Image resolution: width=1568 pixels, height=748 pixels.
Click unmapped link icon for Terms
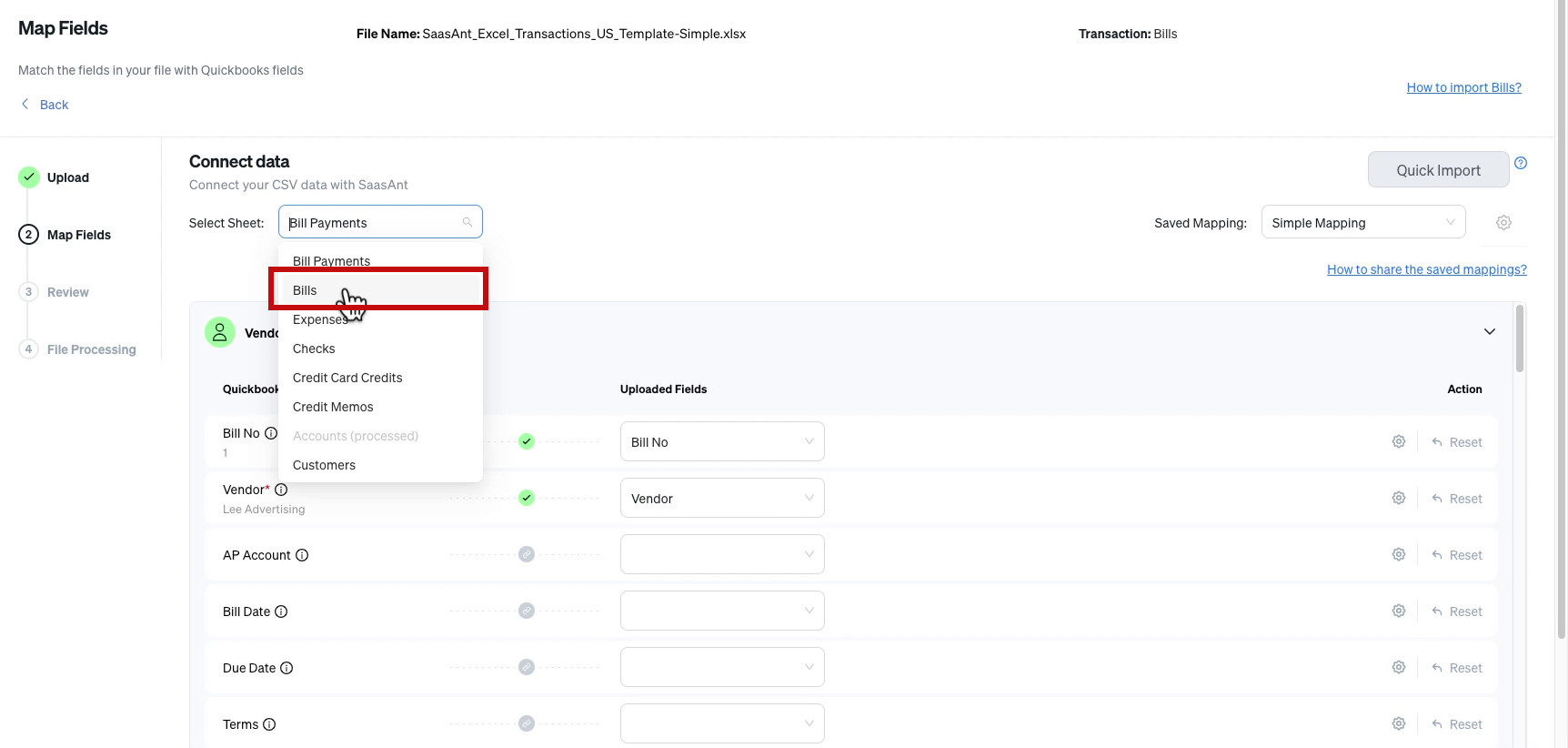tap(527, 723)
